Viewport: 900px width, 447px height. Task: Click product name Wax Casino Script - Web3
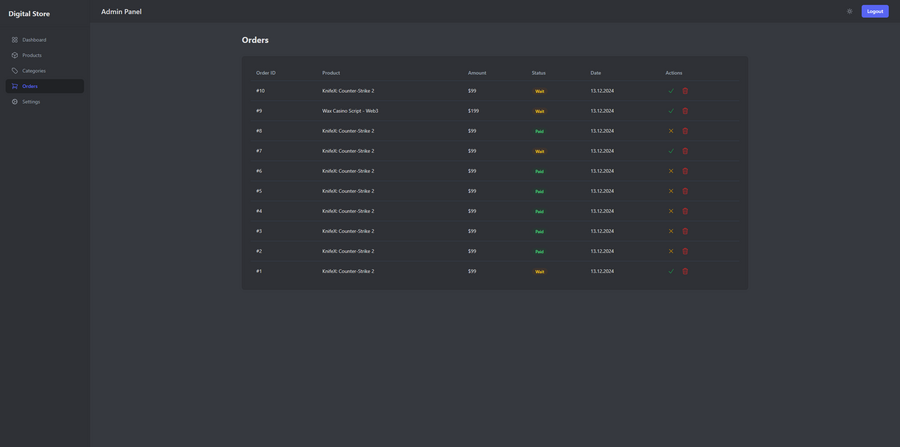click(350, 111)
